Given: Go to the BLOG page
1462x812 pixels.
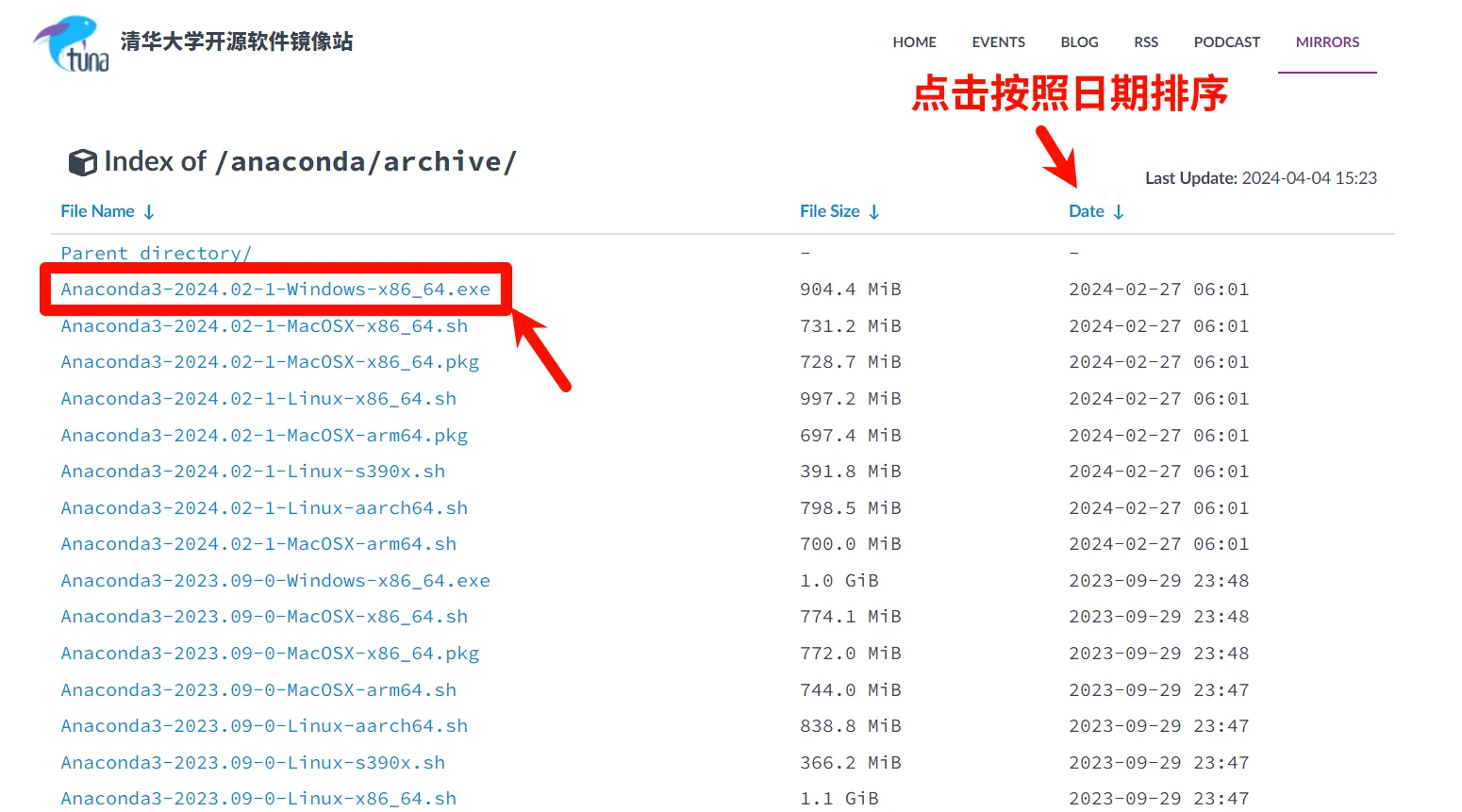Looking at the screenshot, I should (1079, 42).
